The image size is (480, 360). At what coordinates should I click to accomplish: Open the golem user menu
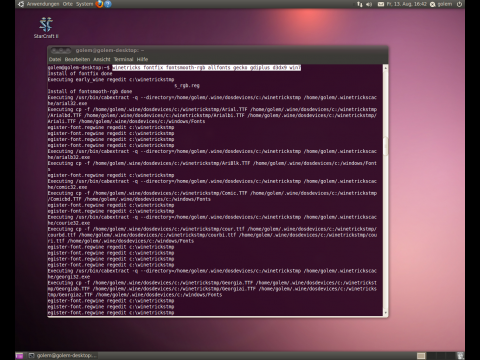(441, 4)
